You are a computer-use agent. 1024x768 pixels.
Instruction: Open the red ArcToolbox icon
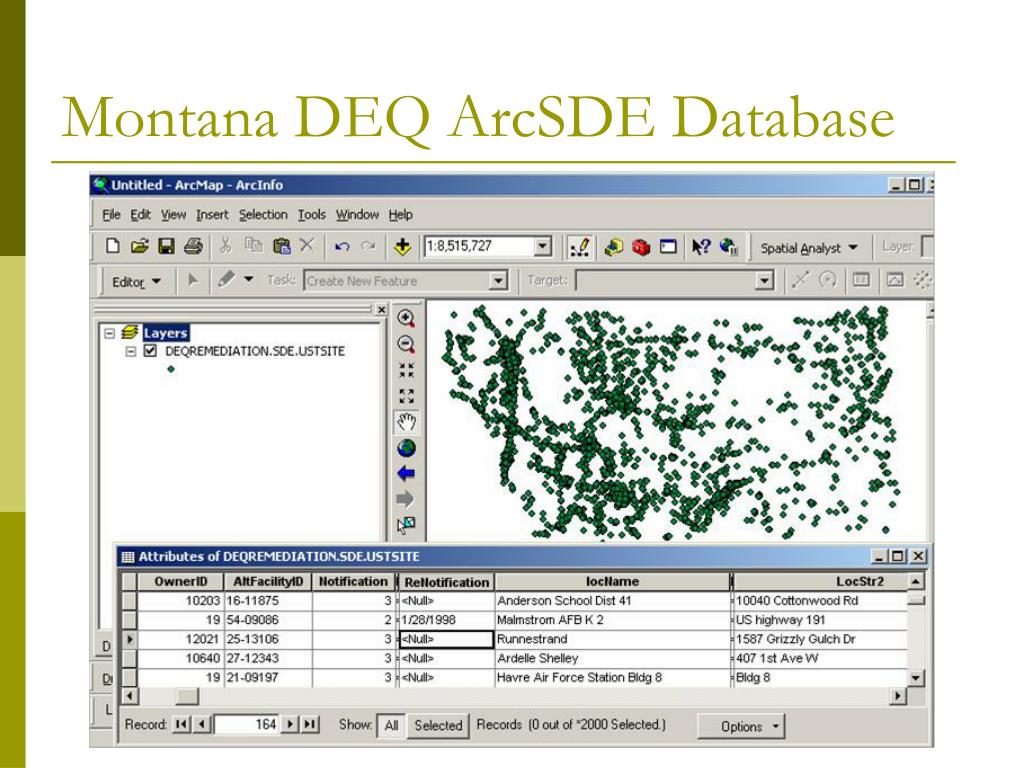[641, 248]
